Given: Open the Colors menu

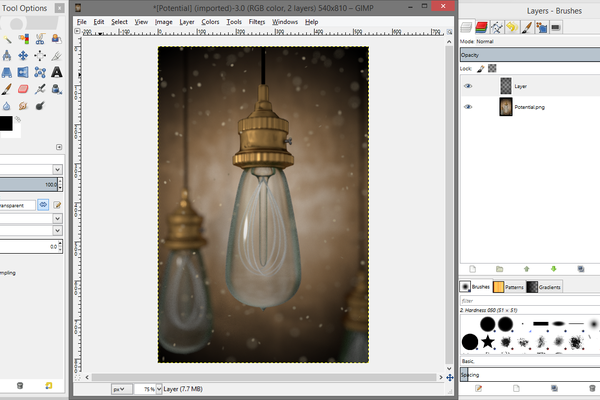Looking at the screenshot, I should click(x=210, y=22).
